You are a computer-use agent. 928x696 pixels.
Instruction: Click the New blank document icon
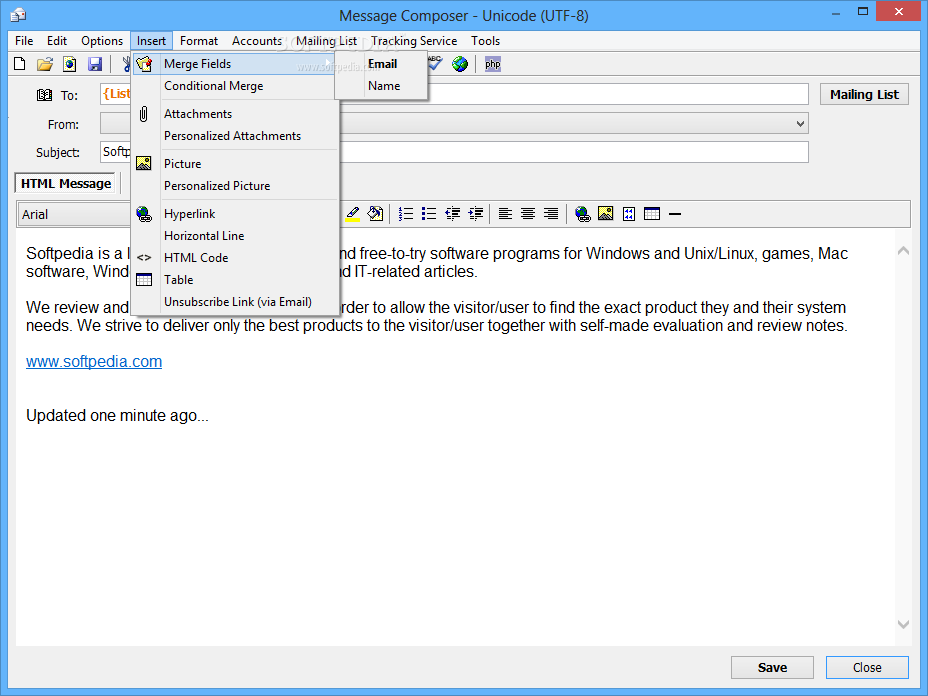[x=20, y=64]
